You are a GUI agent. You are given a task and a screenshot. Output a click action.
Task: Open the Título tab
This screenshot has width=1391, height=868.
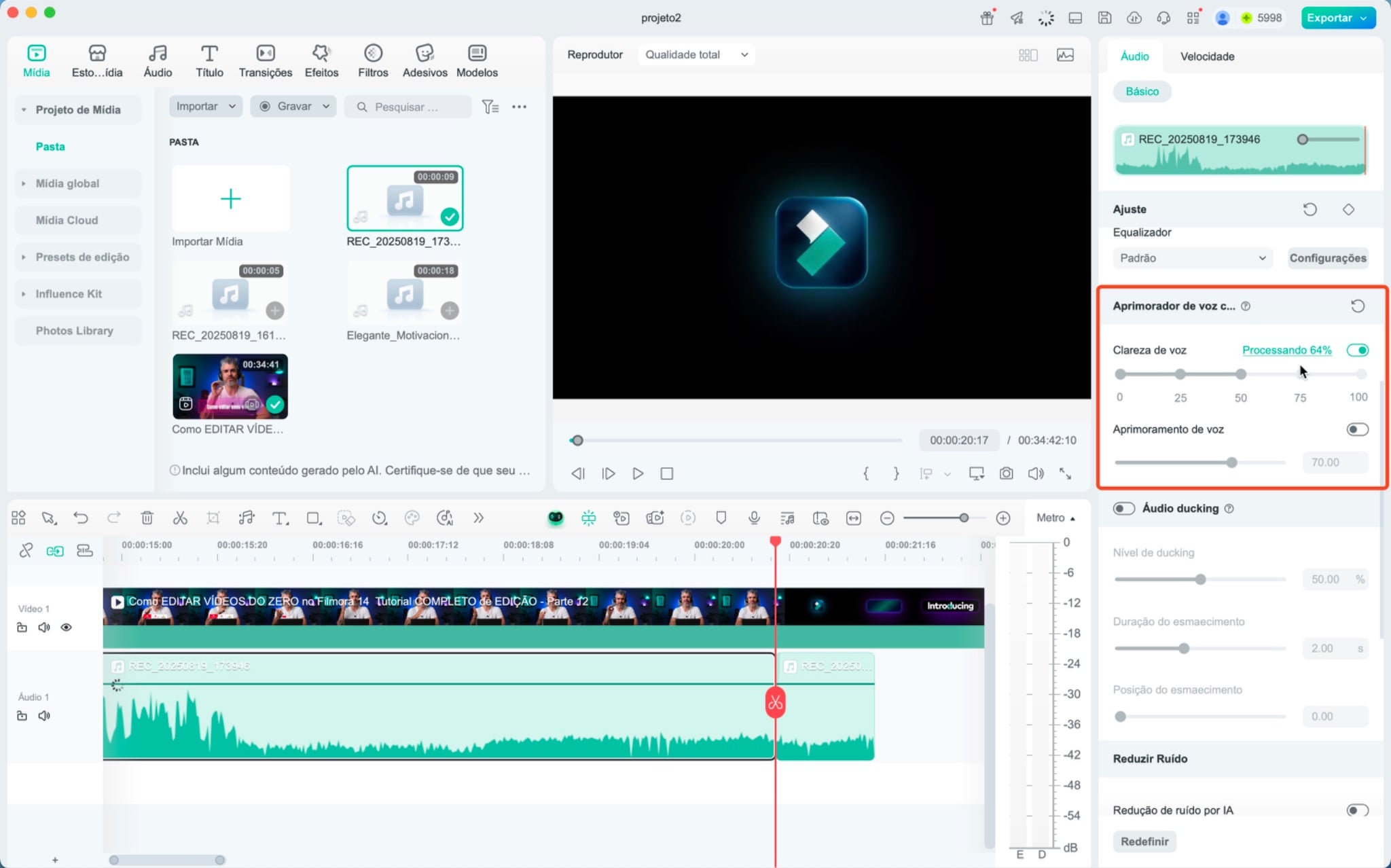coord(209,60)
